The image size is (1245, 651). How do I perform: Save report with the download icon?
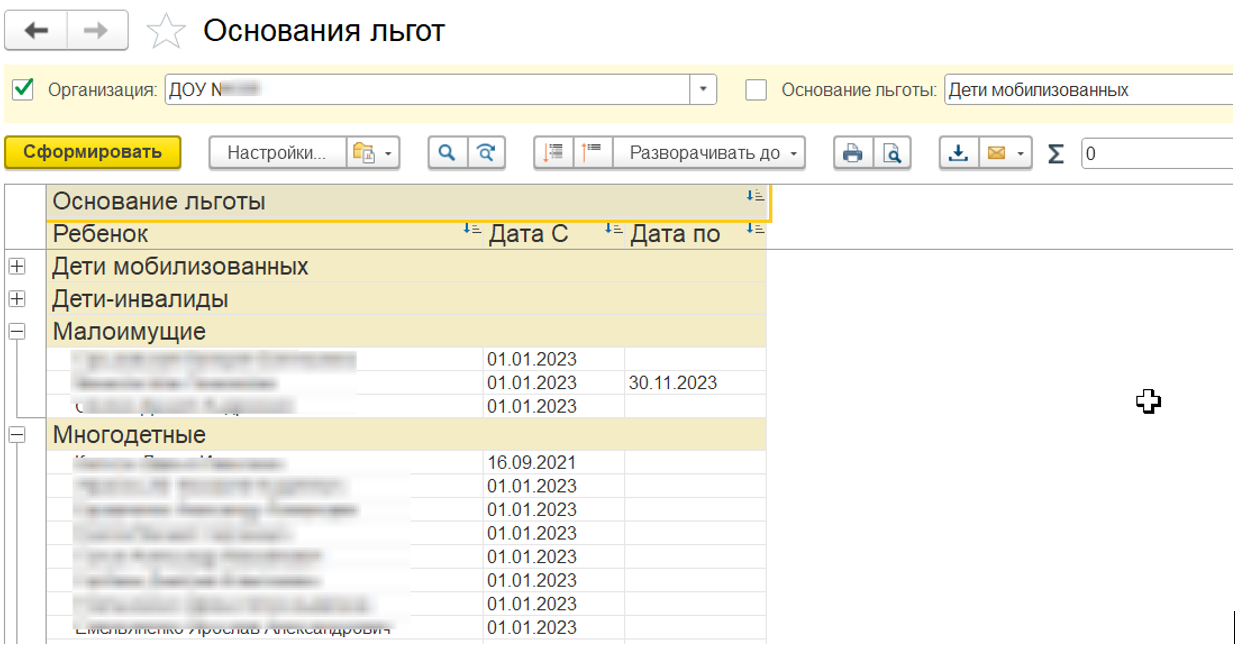958,153
